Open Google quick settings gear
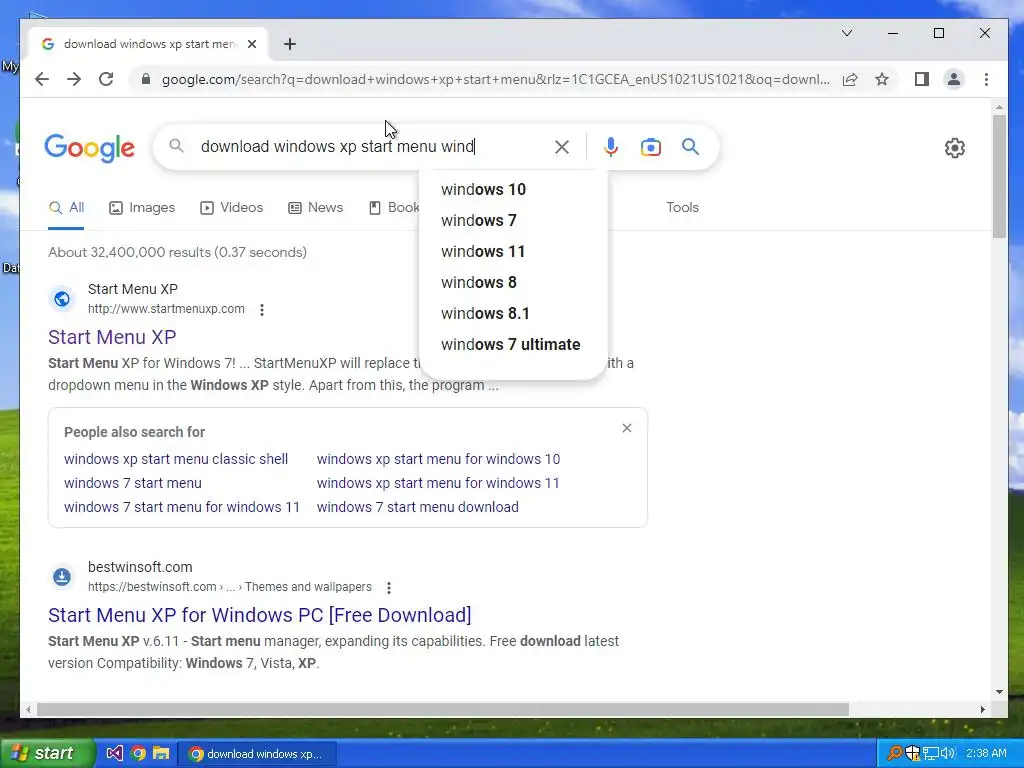Viewport: 1024px width, 768px height. coord(955,148)
